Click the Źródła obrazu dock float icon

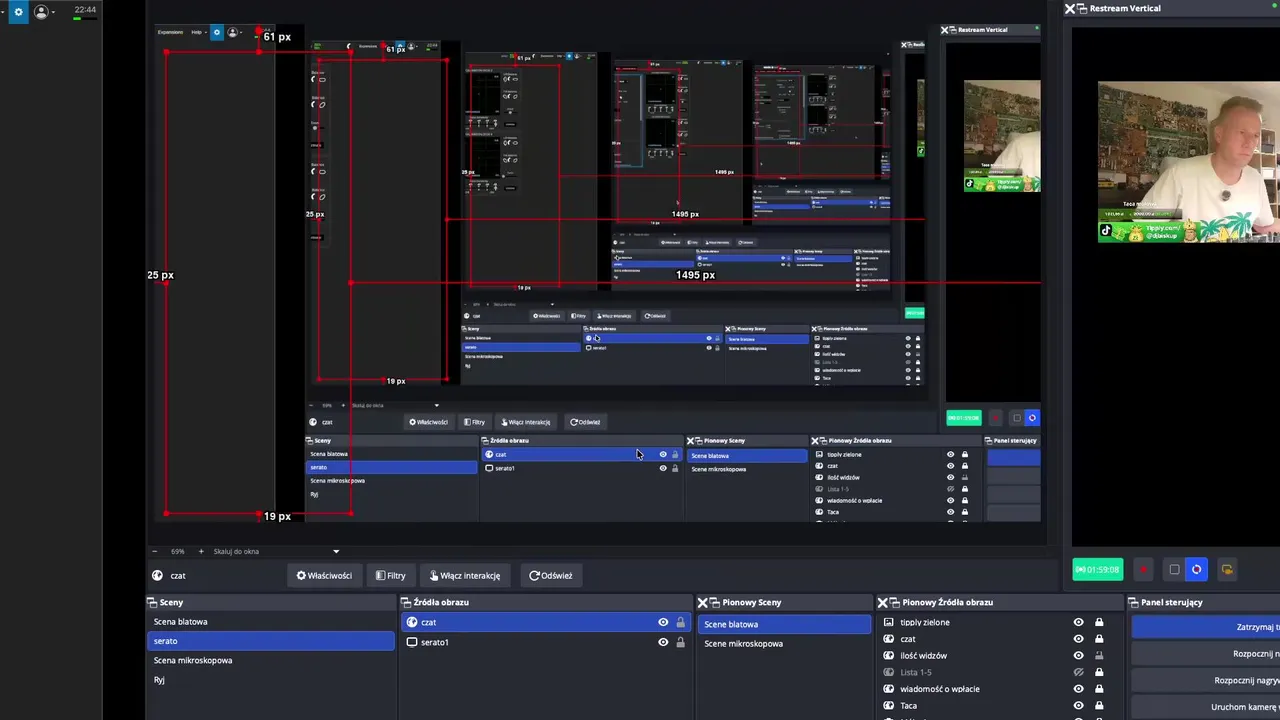(x=407, y=602)
